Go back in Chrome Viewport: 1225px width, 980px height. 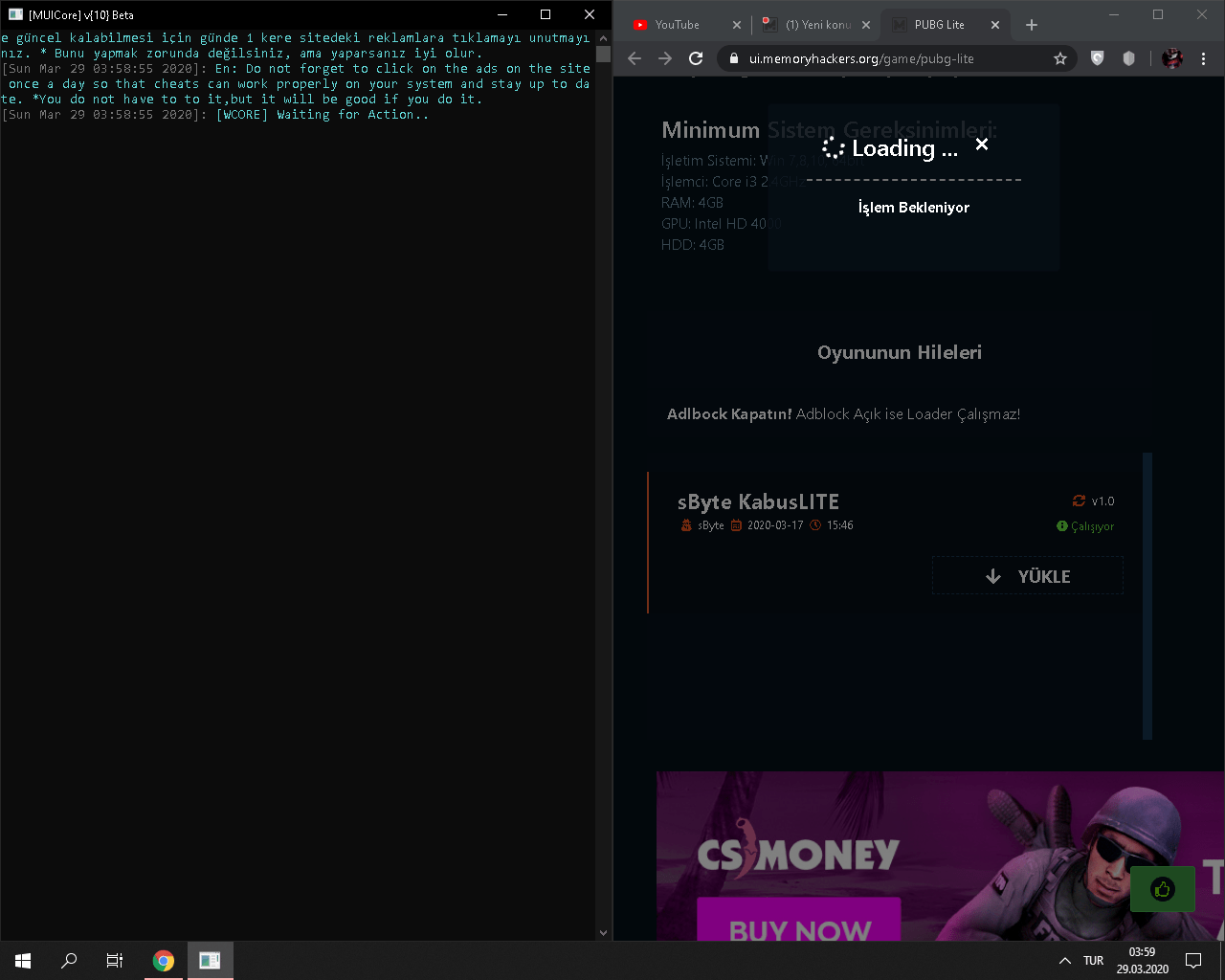[635, 58]
